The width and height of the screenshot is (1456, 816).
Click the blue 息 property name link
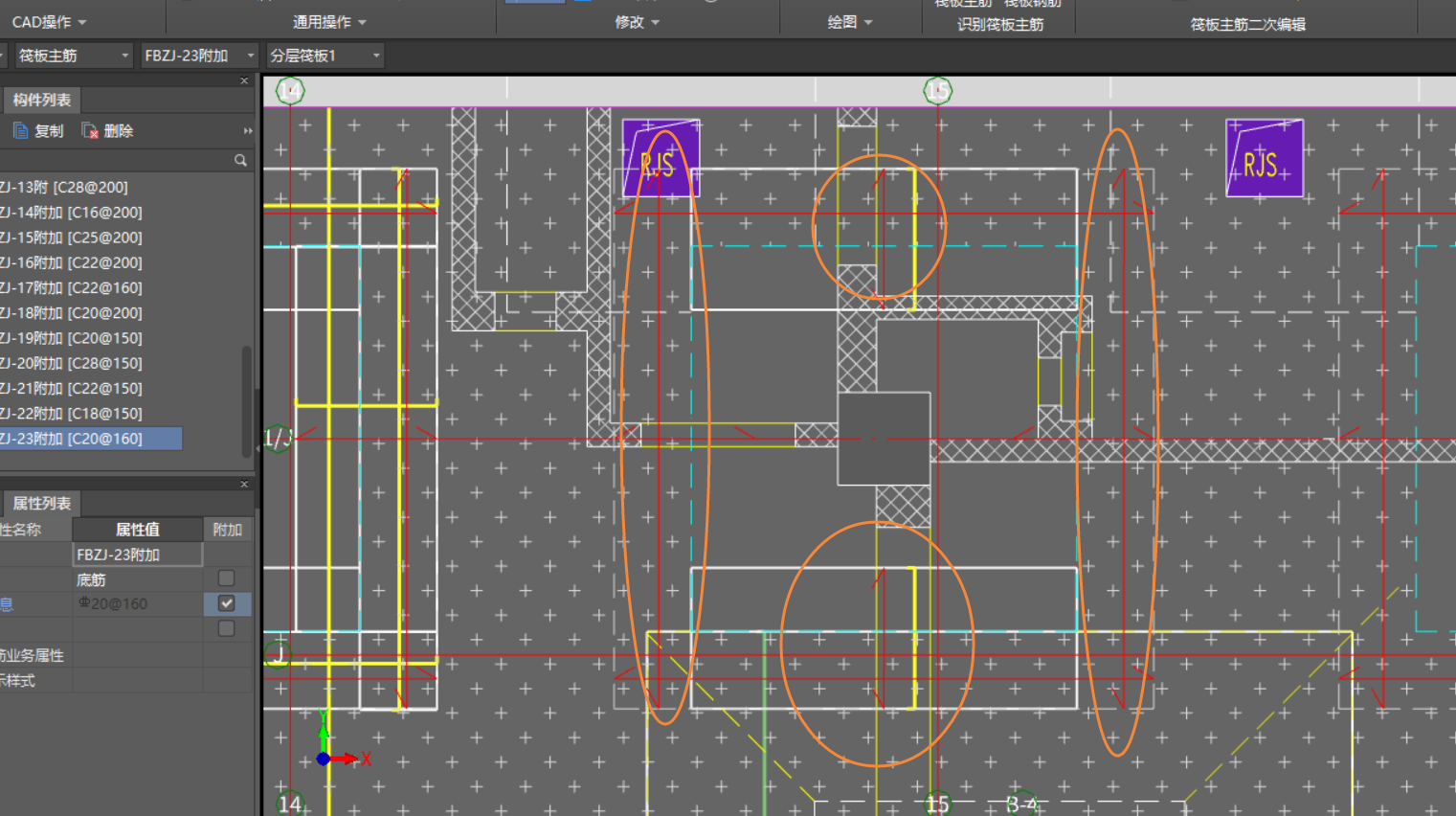pos(6,604)
